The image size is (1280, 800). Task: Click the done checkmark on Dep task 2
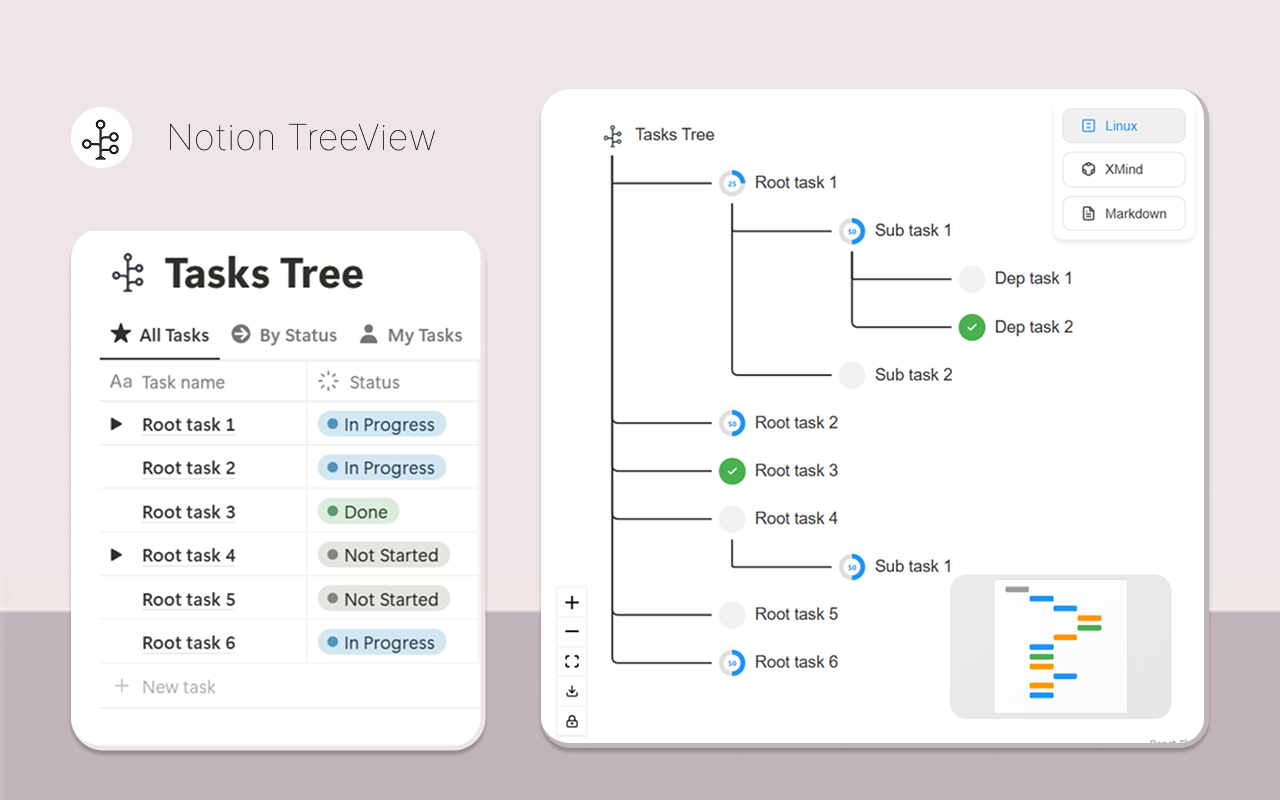point(971,326)
